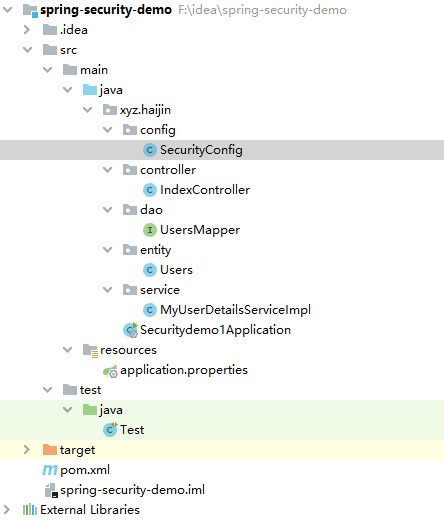Screen dimensions: 444x521
Task: Click the External Libraries icon
Action: click(x=29, y=510)
